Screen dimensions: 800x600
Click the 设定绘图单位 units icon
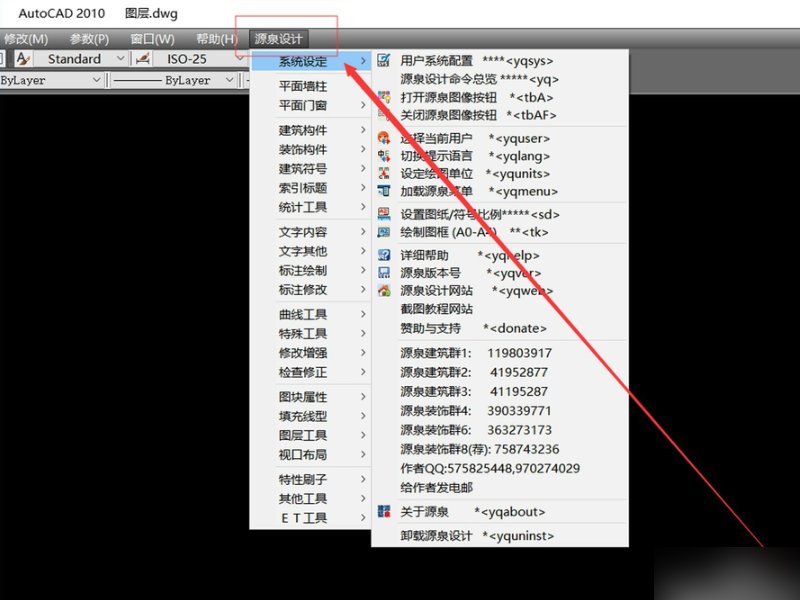coord(384,173)
